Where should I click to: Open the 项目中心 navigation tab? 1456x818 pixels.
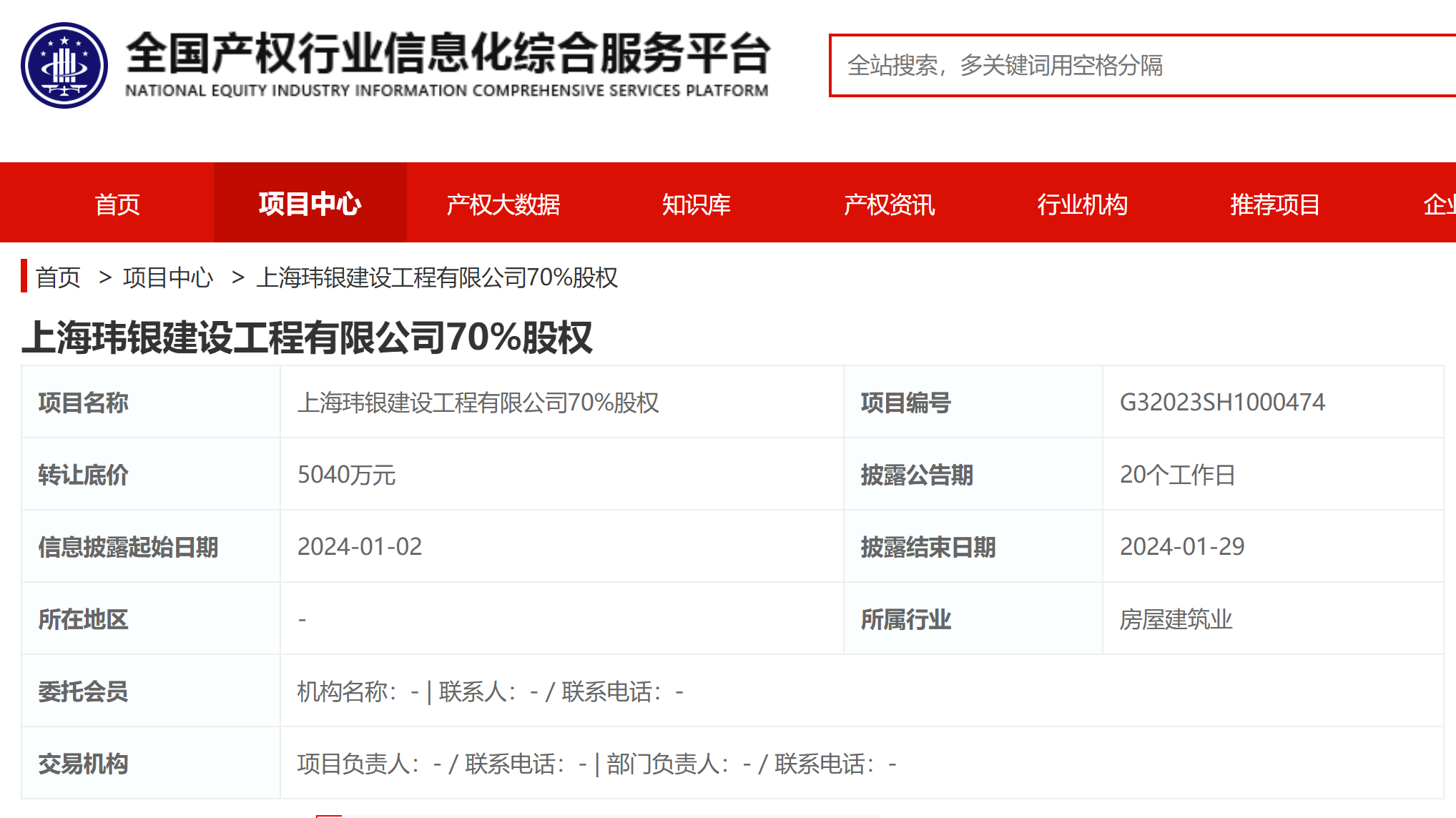click(x=310, y=204)
